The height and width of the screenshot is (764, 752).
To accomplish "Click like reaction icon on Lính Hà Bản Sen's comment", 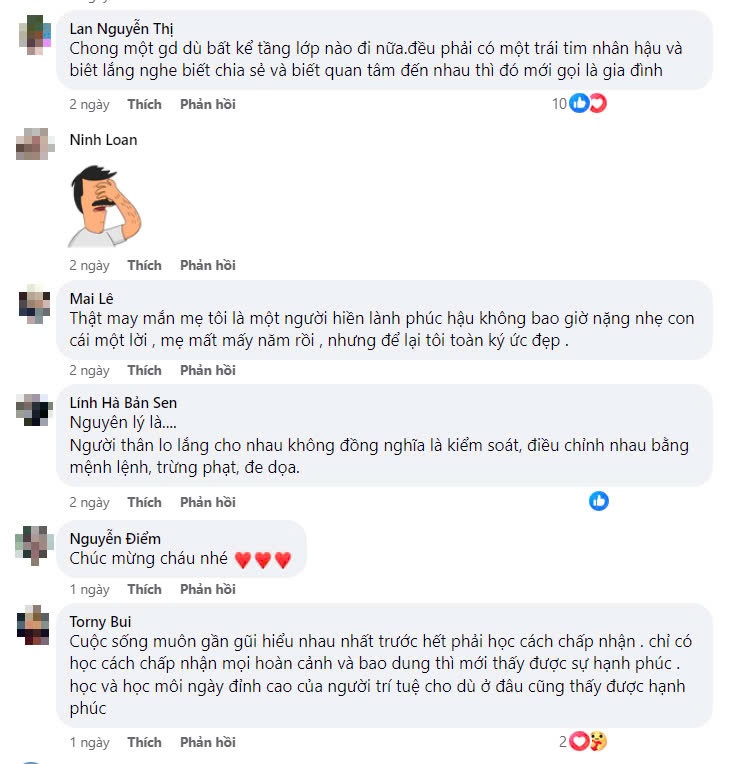I will tap(599, 501).
